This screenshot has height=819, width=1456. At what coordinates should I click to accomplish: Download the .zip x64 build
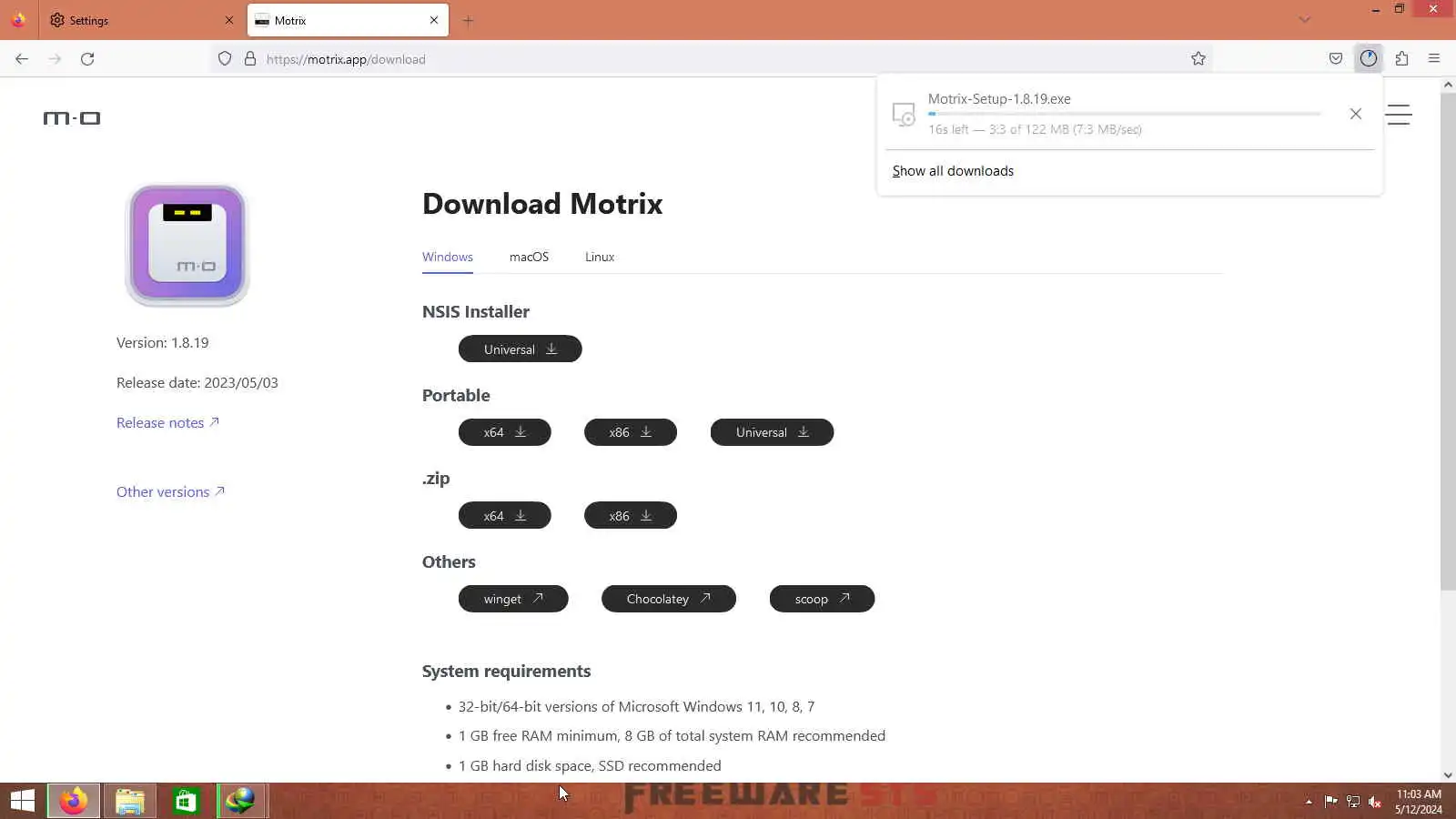(505, 516)
